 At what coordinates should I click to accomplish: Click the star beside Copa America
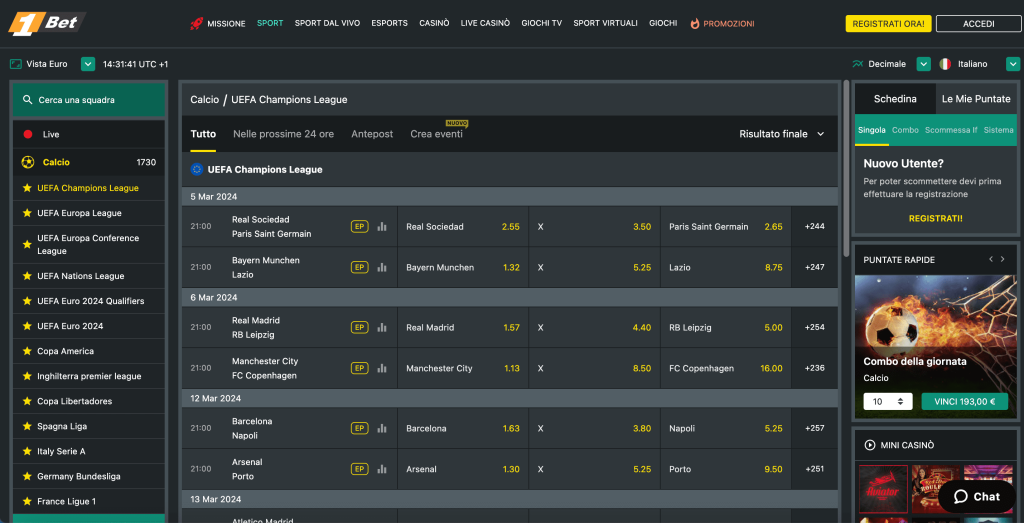pyautogui.click(x=27, y=351)
